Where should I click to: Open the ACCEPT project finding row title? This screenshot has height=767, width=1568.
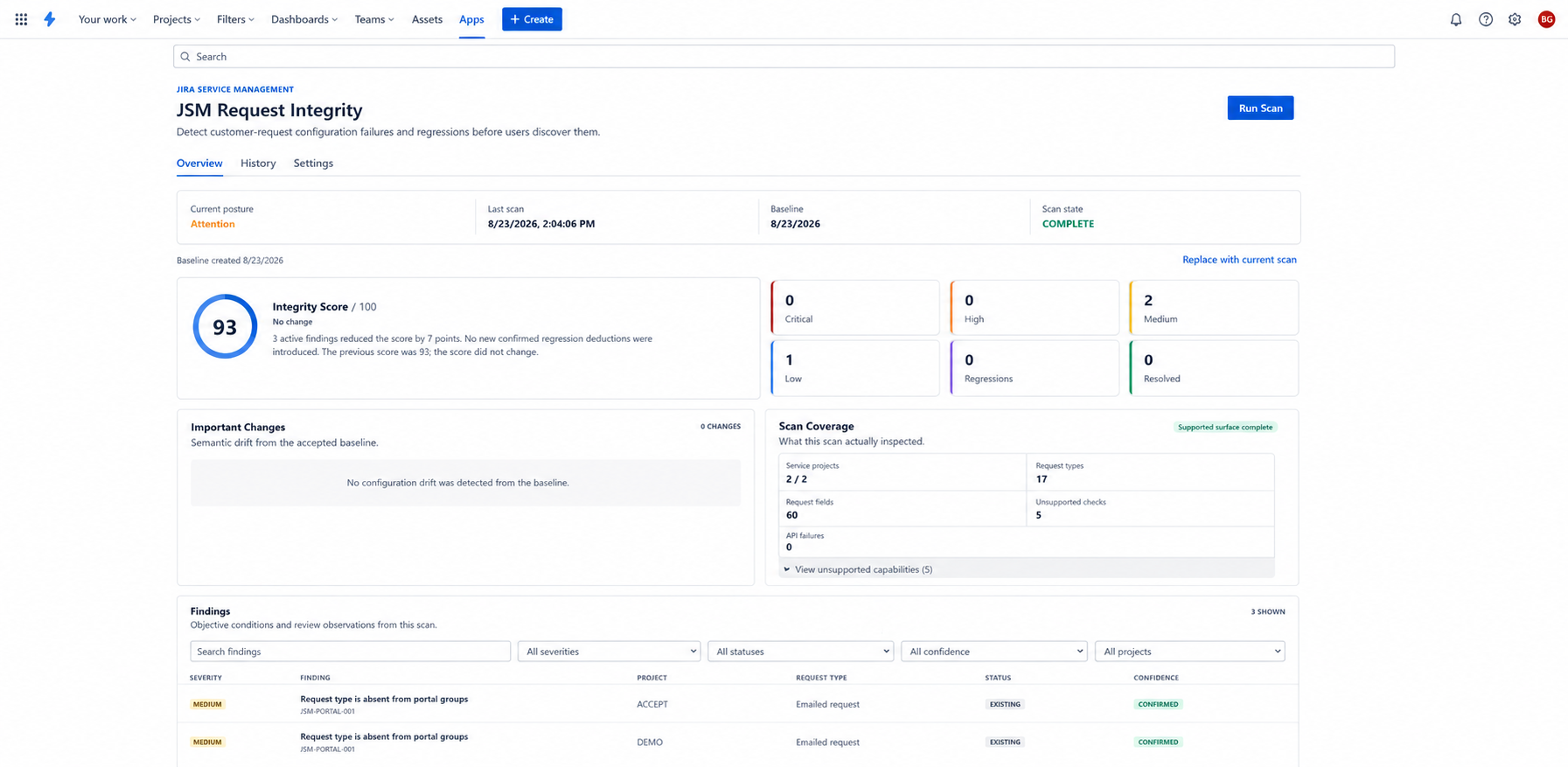(x=384, y=699)
